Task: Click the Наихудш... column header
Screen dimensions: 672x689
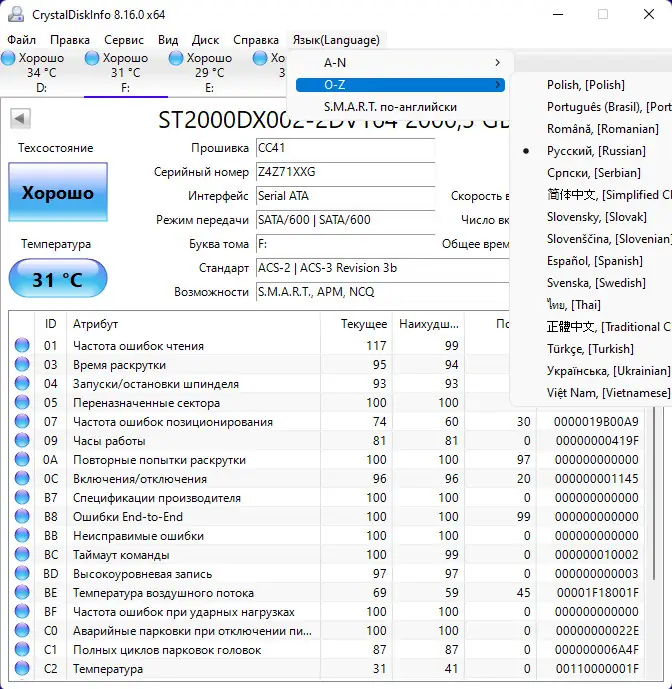Action: [x=429, y=324]
